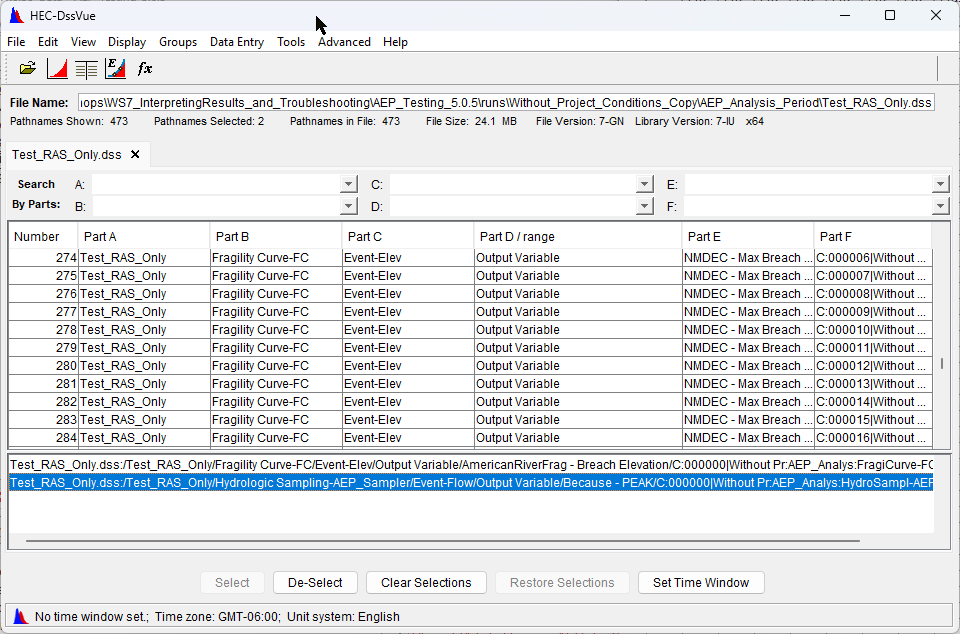960x634 pixels.
Task: Open the Part D search dropdown
Action: click(644, 206)
